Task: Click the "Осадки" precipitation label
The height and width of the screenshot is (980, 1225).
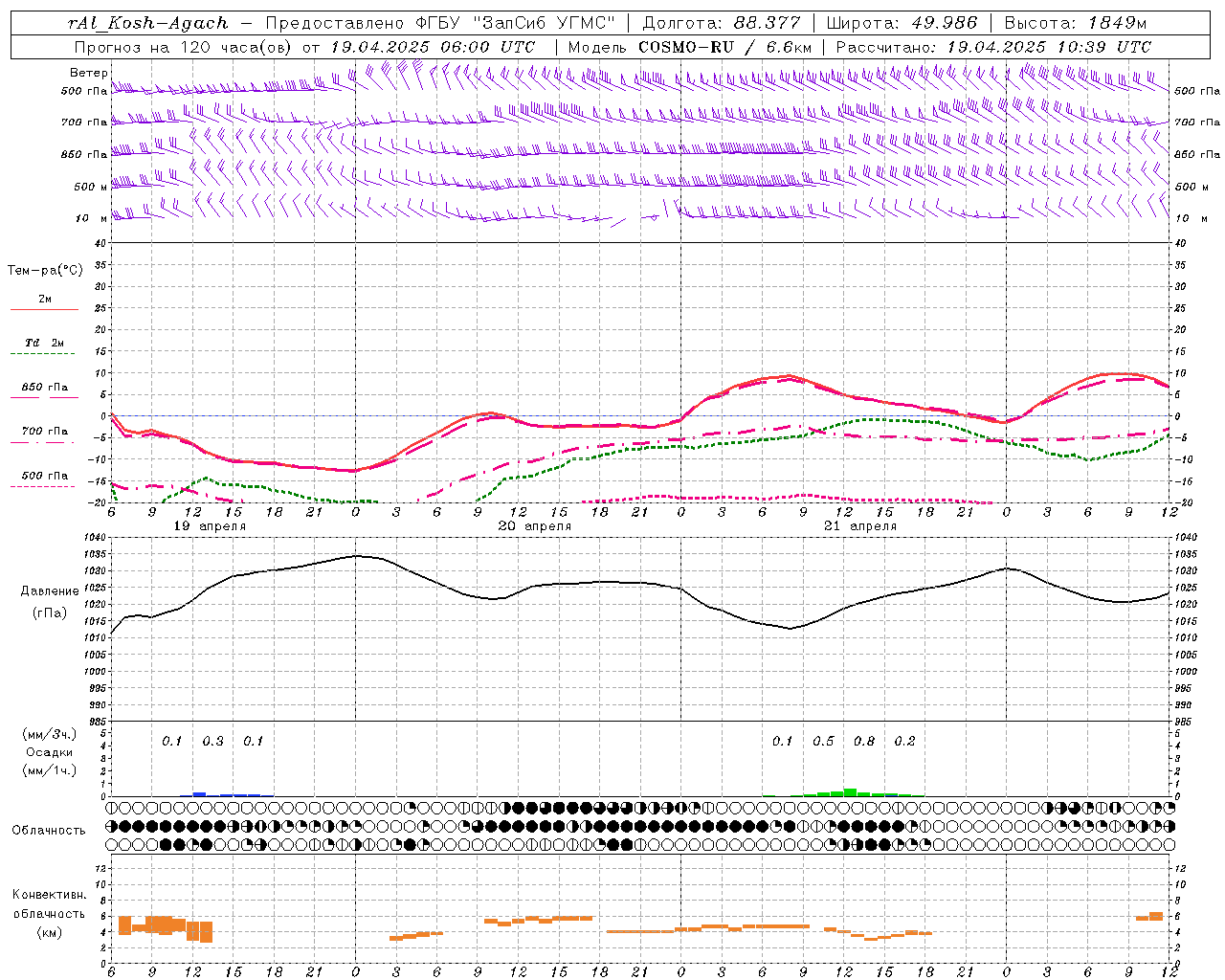Action: pos(49,752)
